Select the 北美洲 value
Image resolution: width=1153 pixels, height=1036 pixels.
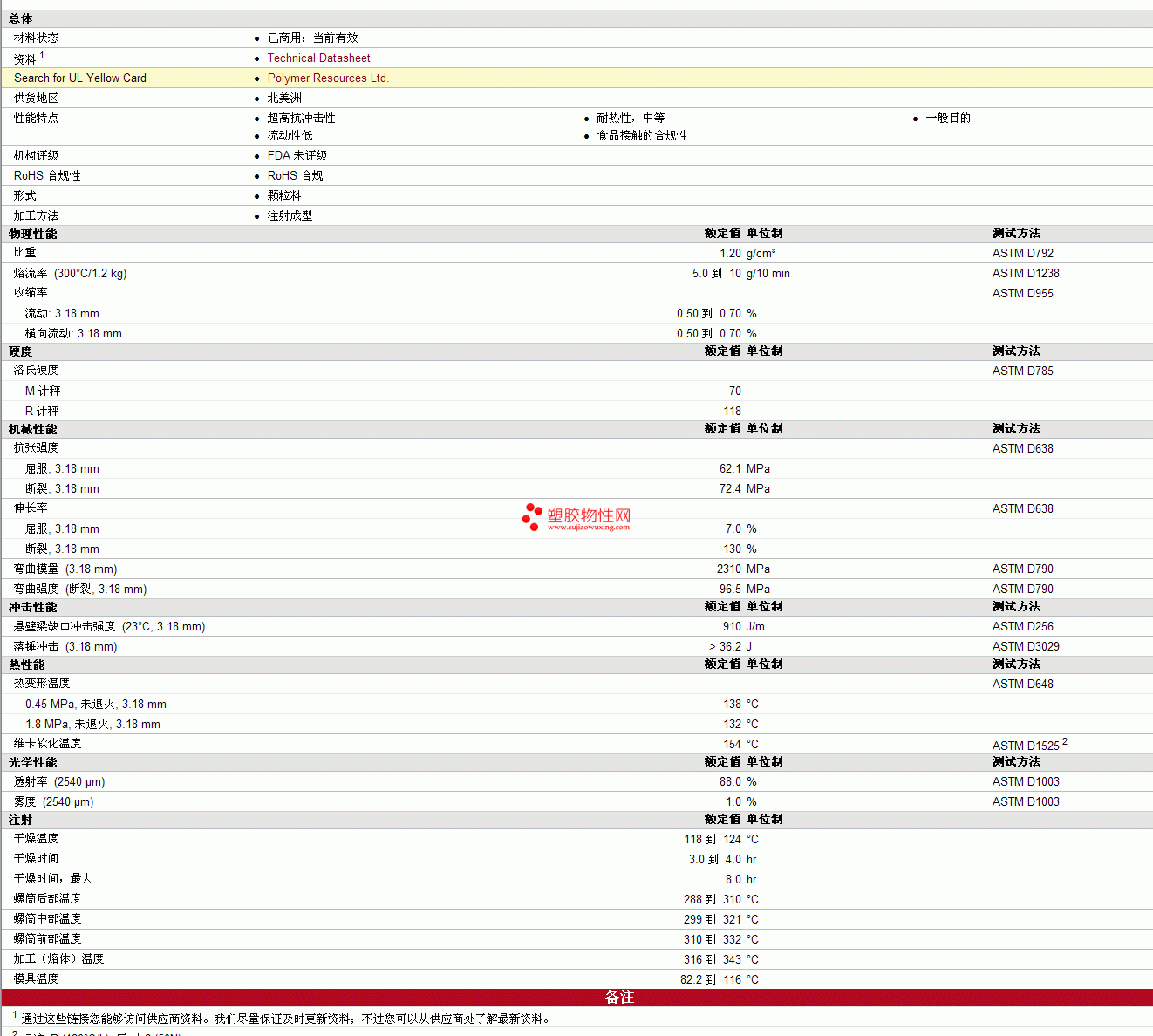click(x=284, y=98)
